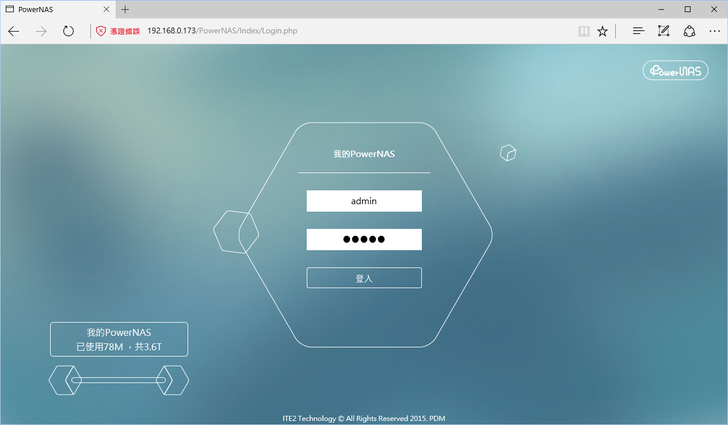Click the 登入 login button

(364, 278)
